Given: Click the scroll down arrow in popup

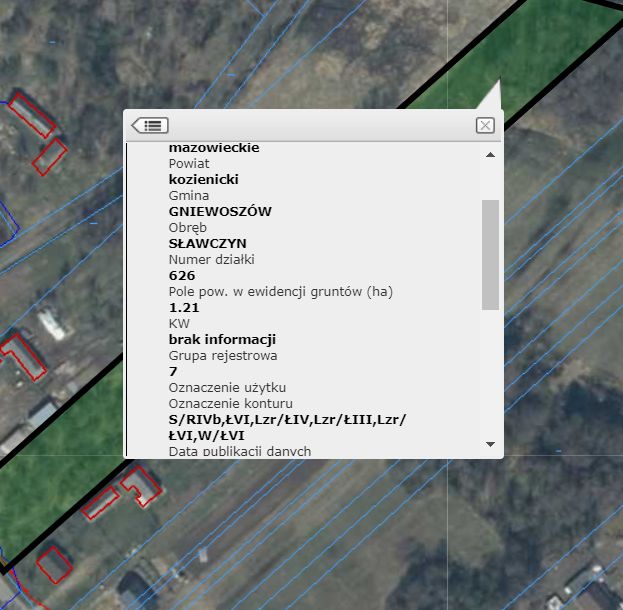Looking at the screenshot, I should point(490,444).
